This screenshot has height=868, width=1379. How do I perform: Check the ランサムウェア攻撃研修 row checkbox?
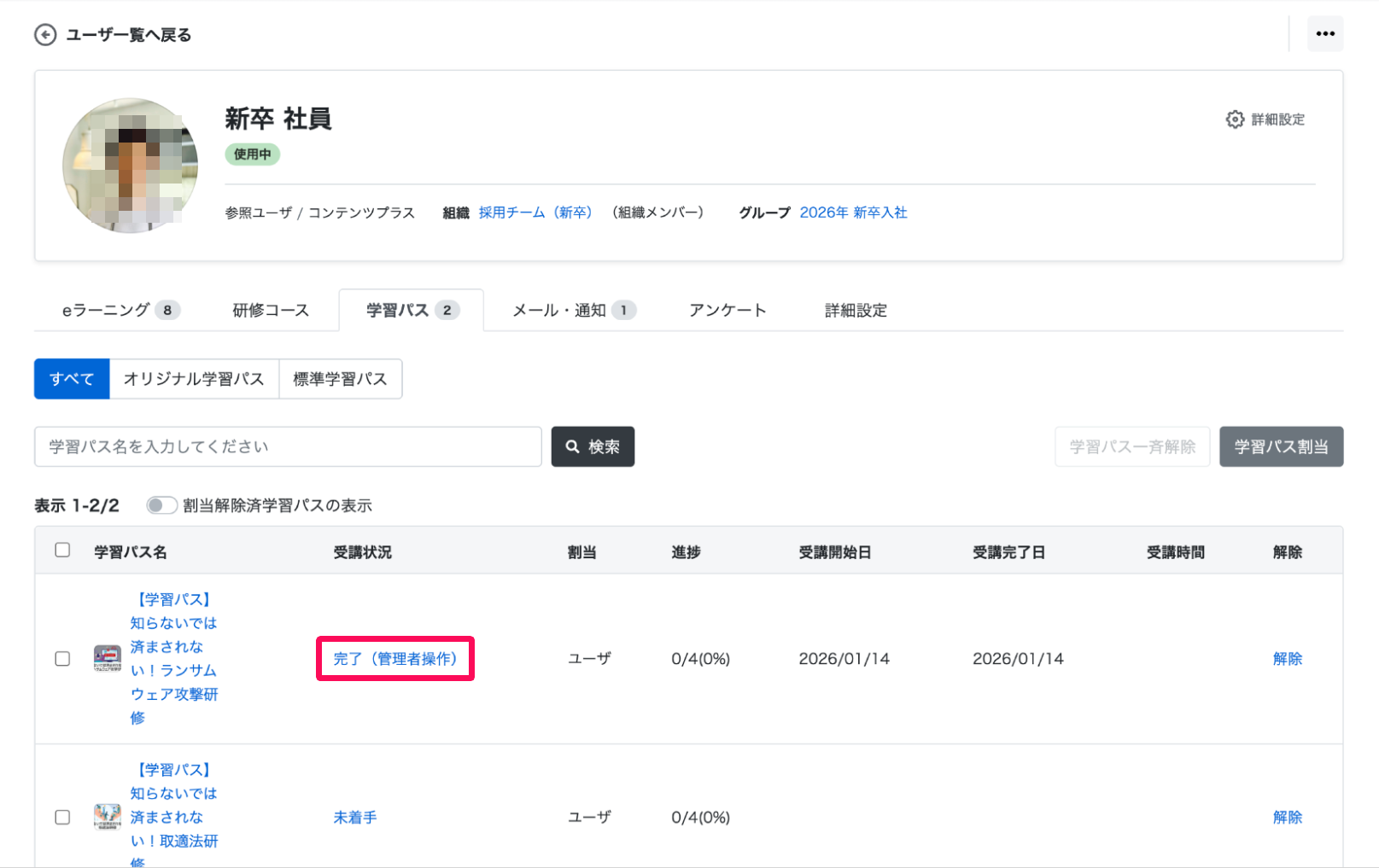click(x=62, y=659)
